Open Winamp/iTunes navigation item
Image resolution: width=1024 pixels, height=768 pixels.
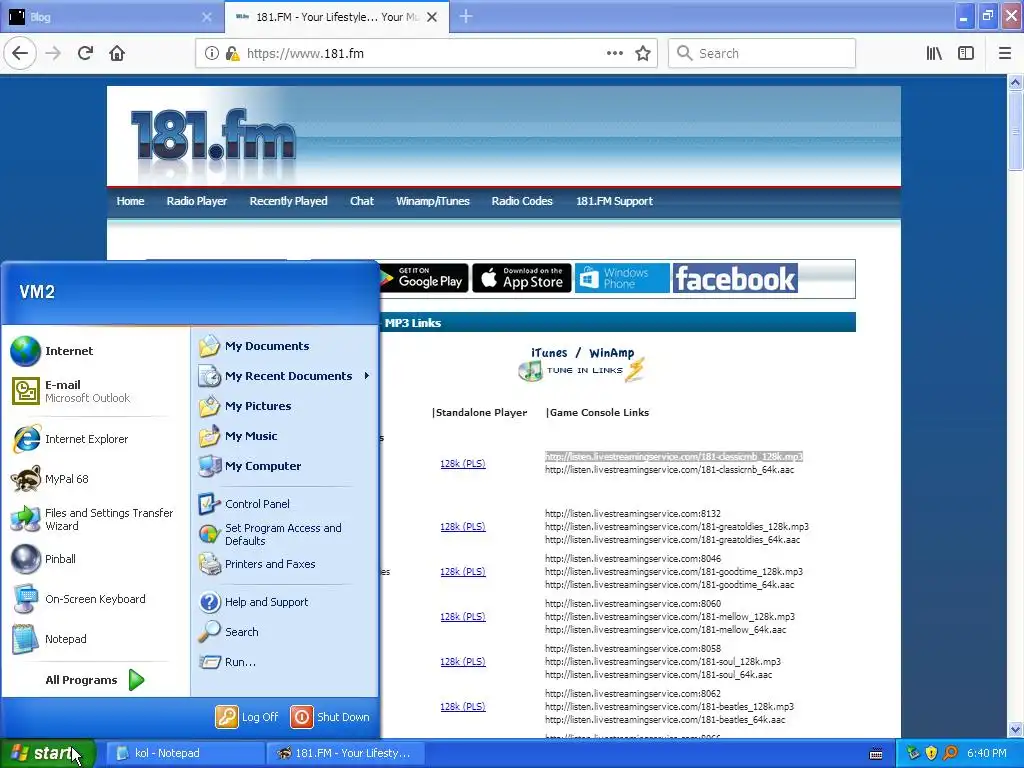(x=433, y=201)
